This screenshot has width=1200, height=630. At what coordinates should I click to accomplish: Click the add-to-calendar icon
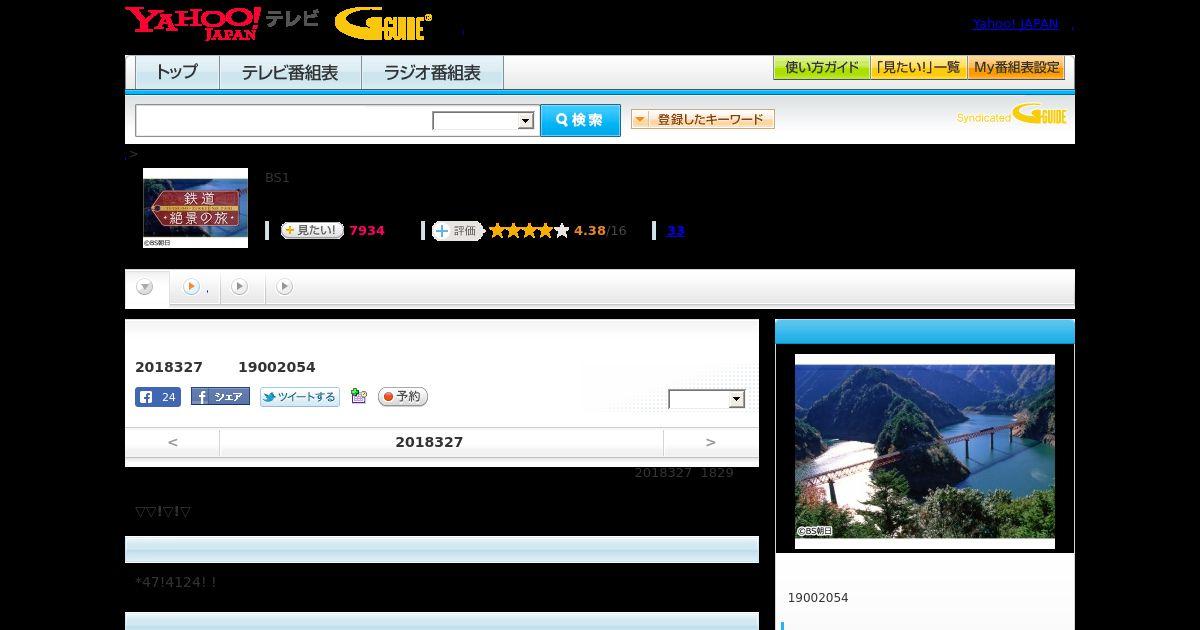coord(359,397)
